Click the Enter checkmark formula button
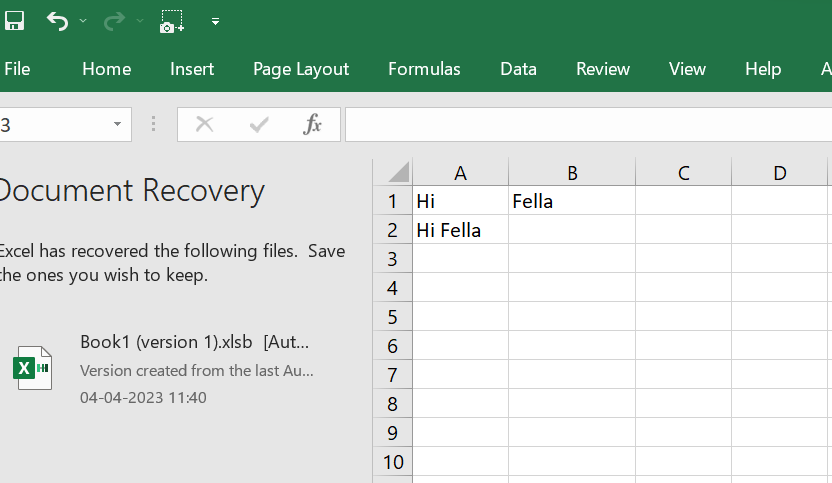 [x=259, y=125]
